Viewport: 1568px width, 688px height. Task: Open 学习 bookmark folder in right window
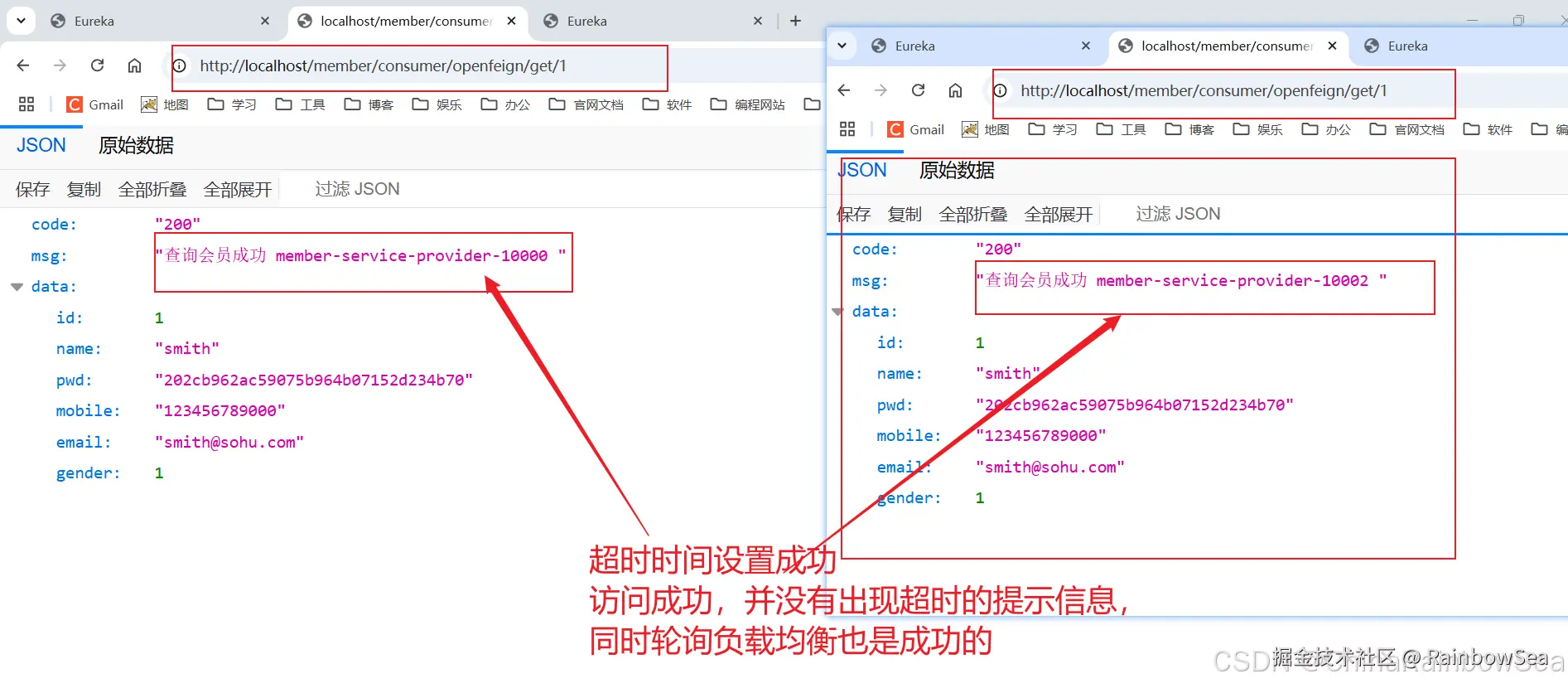tap(1053, 129)
